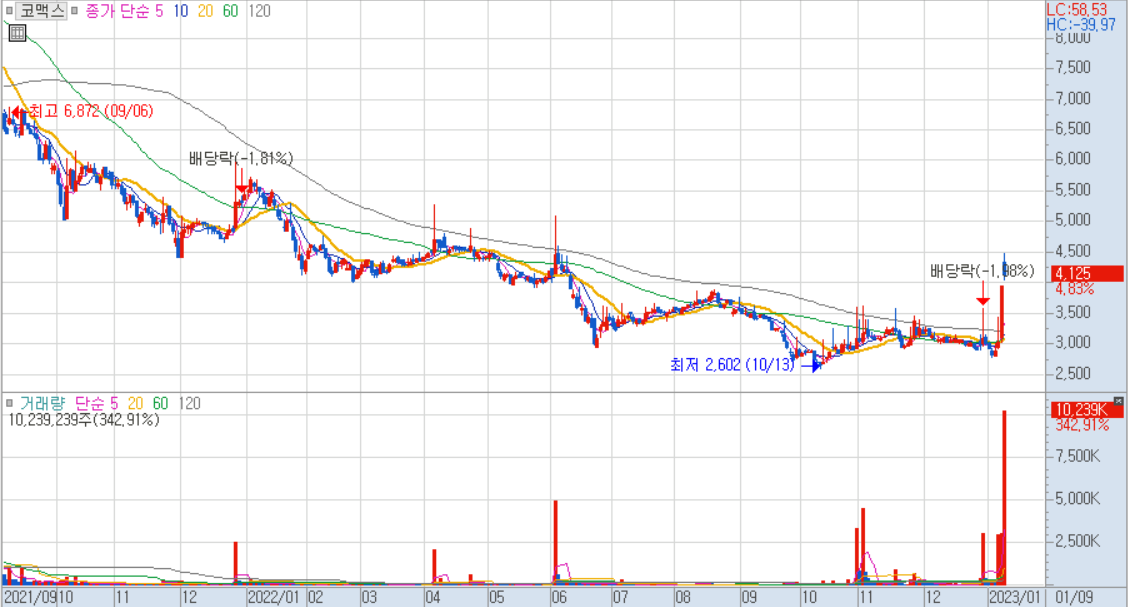Screen dimensions: 1128x607
Task: Click the 10,239,239주(342.91%) volume readout
Action: (x=83, y=420)
